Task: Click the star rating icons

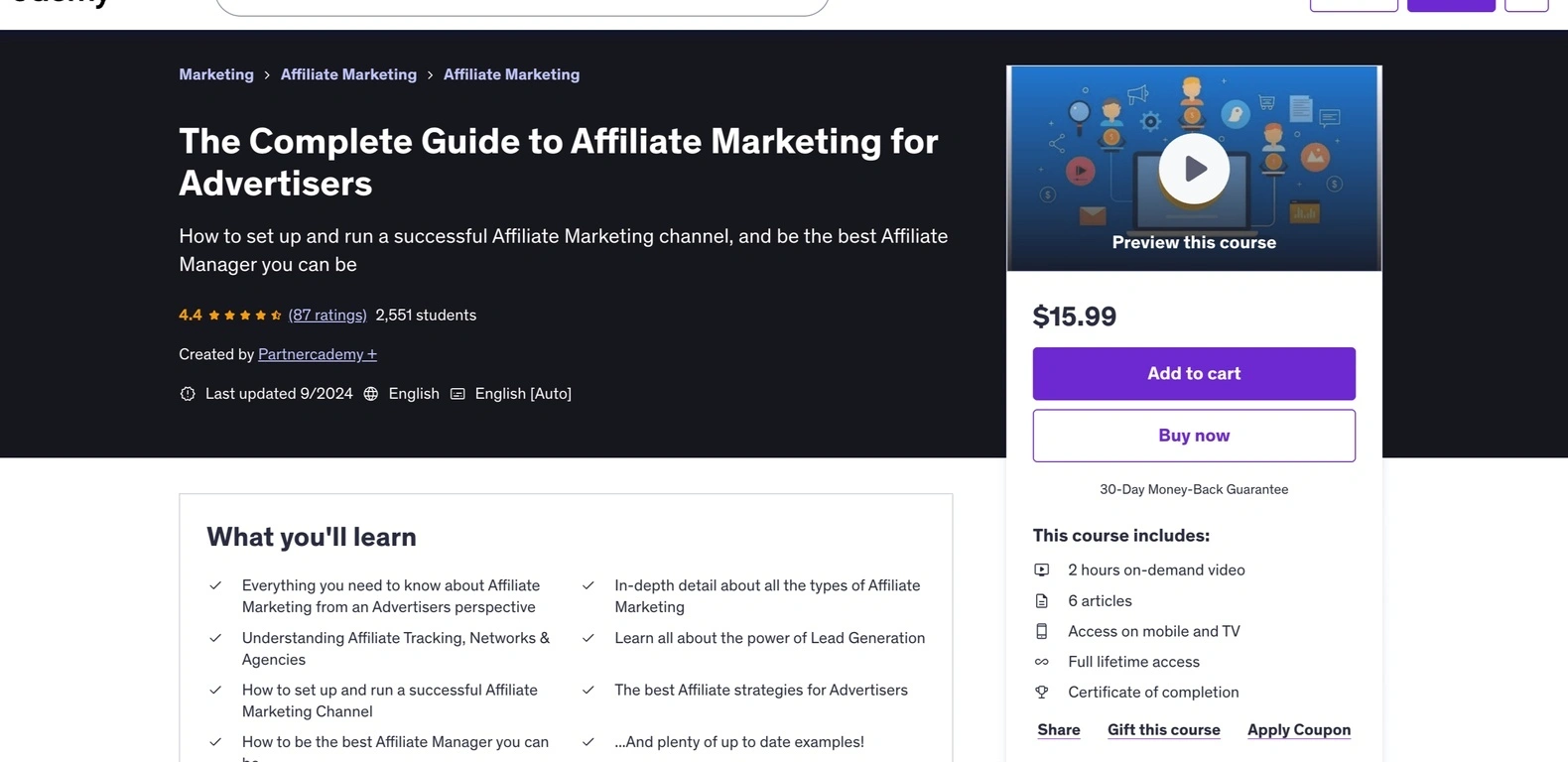Action: (x=245, y=316)
